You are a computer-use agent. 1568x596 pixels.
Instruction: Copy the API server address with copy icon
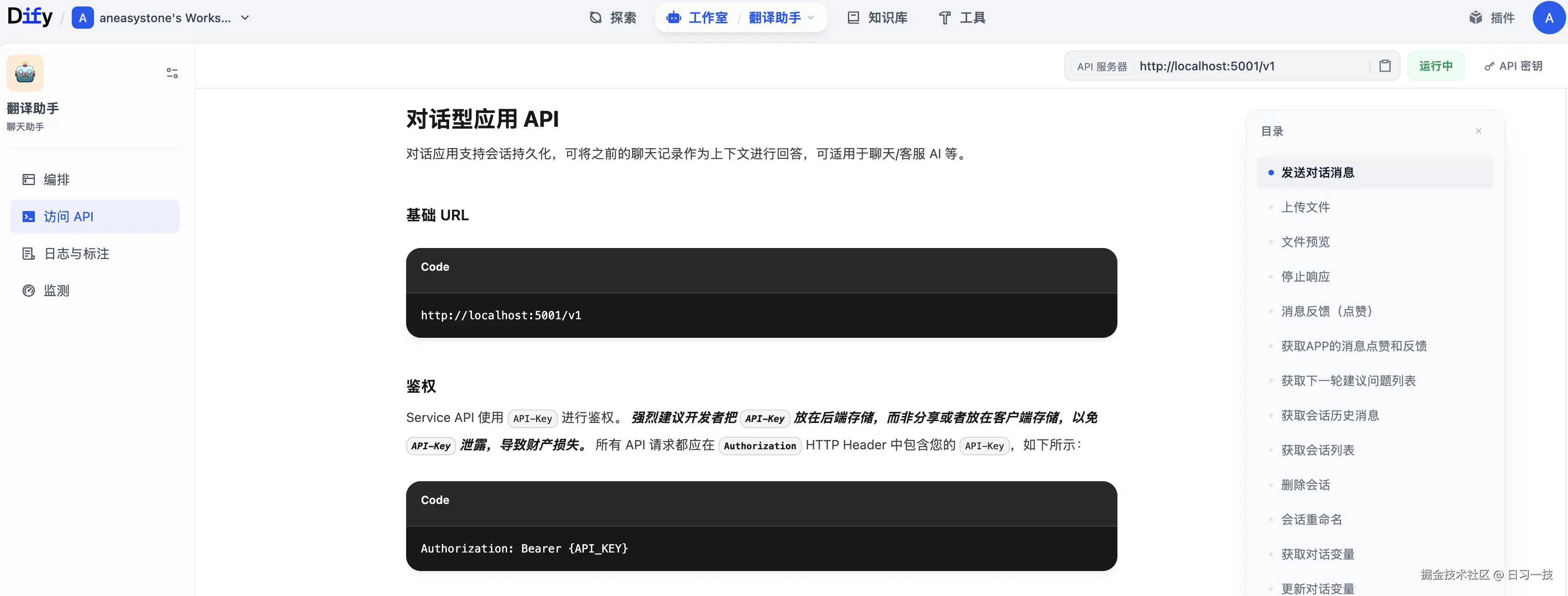(x=1386, y=66)
